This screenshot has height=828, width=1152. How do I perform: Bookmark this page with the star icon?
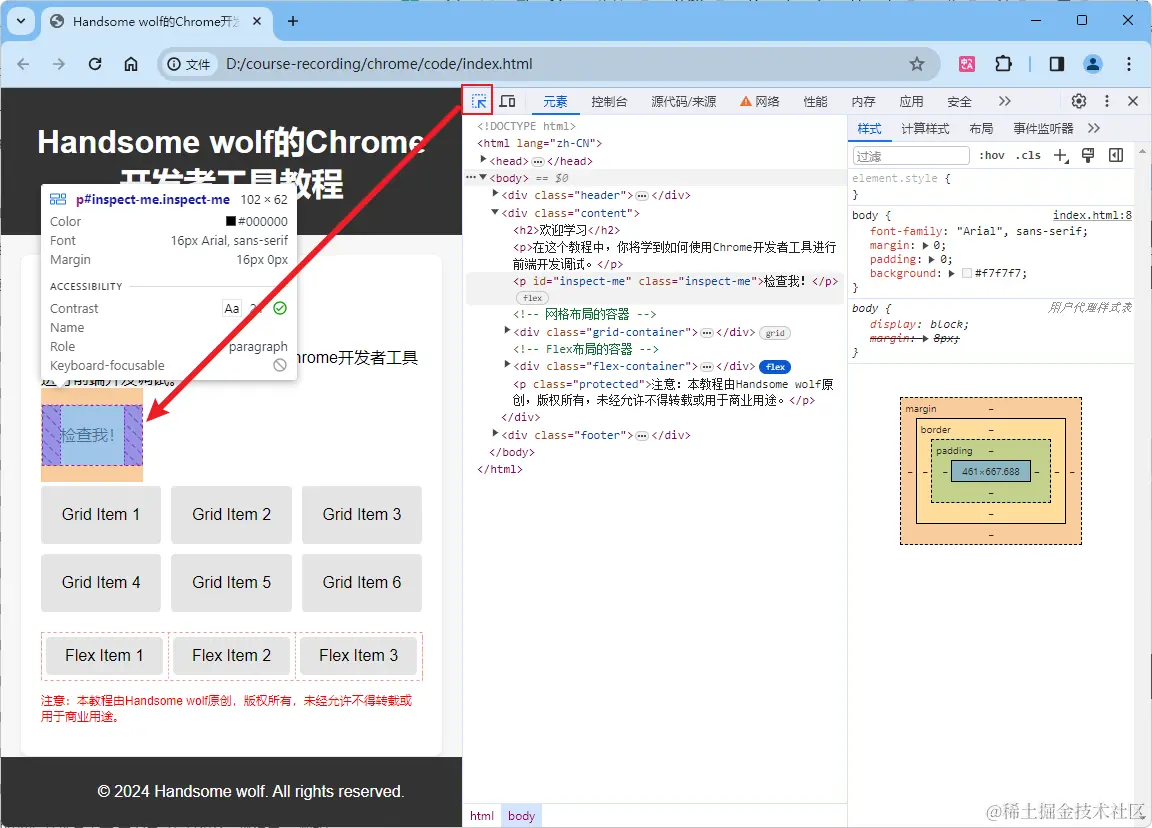coord(917,64)
